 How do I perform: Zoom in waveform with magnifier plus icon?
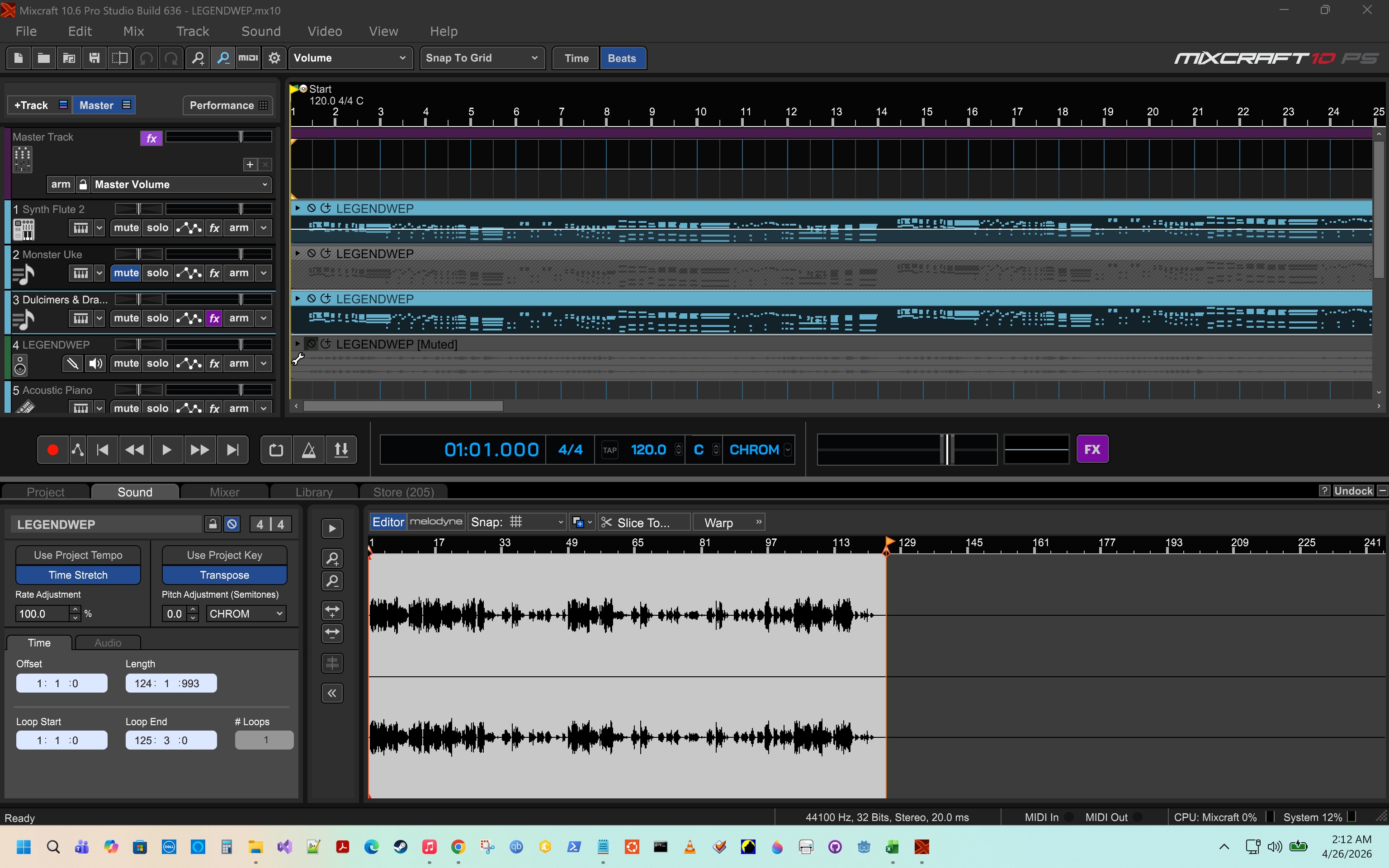(332, 558)
